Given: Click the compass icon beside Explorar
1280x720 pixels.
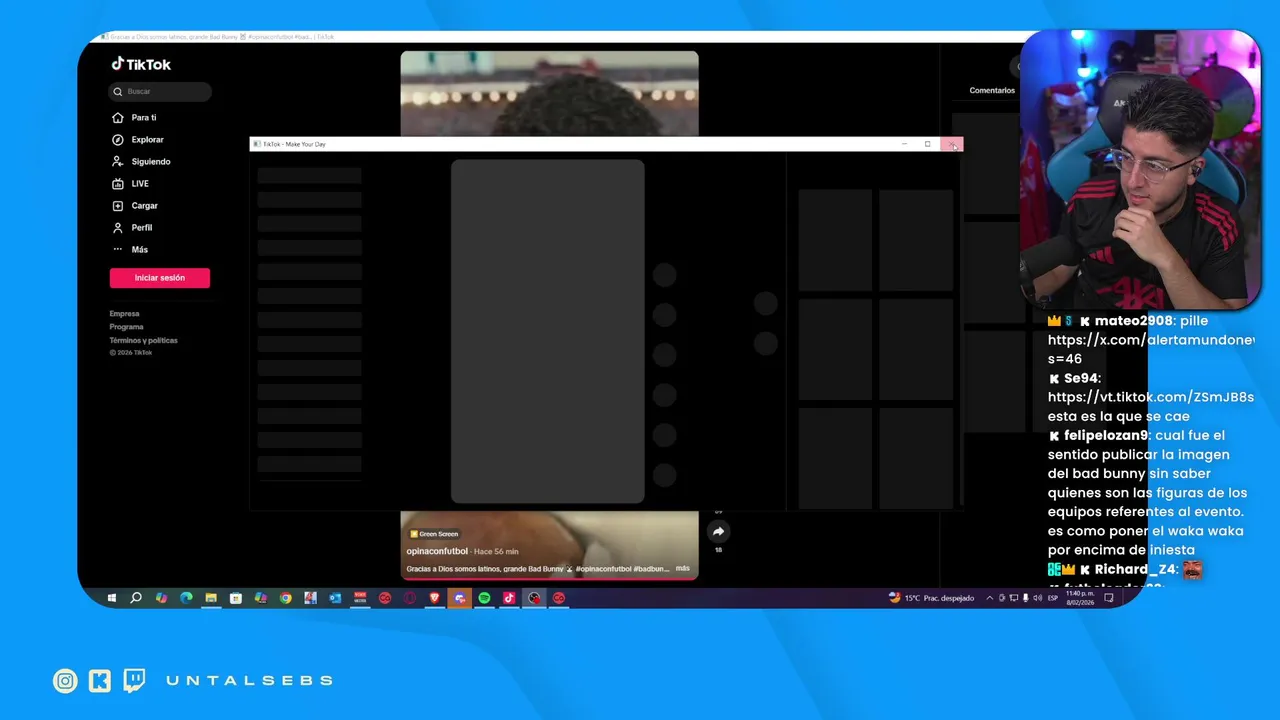Looking at the screenshot, I should 118,140.
